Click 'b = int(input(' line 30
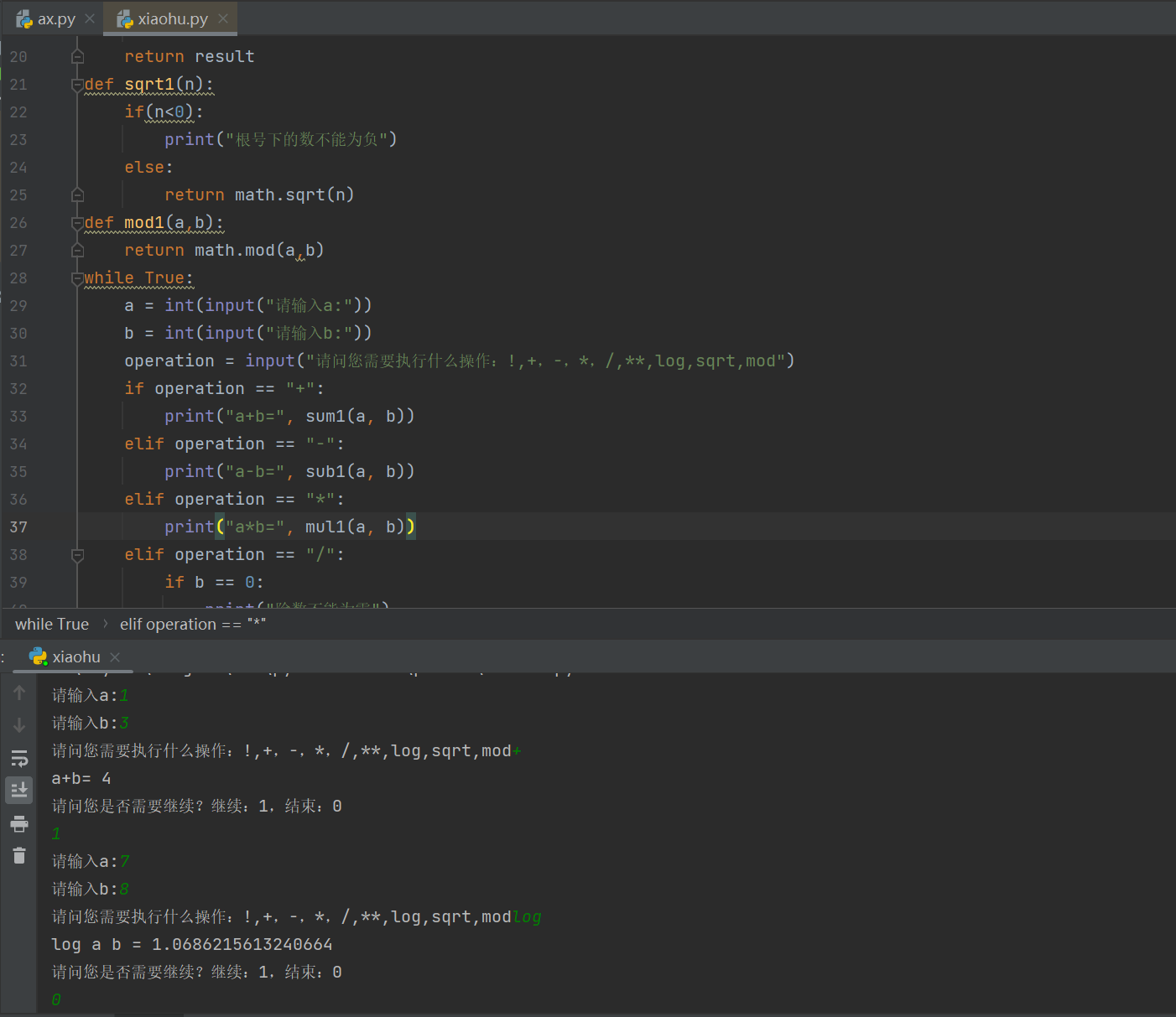Screen dimensions: 1176x1017 247,333
